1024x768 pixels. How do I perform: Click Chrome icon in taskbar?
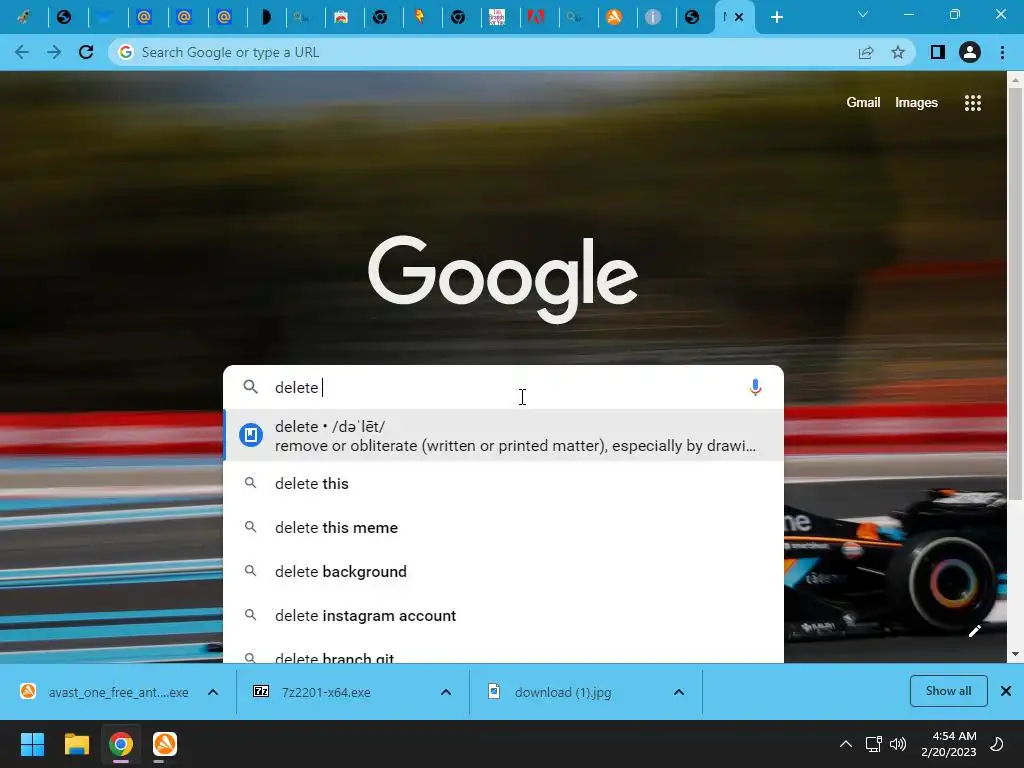(x=121, y=744)
